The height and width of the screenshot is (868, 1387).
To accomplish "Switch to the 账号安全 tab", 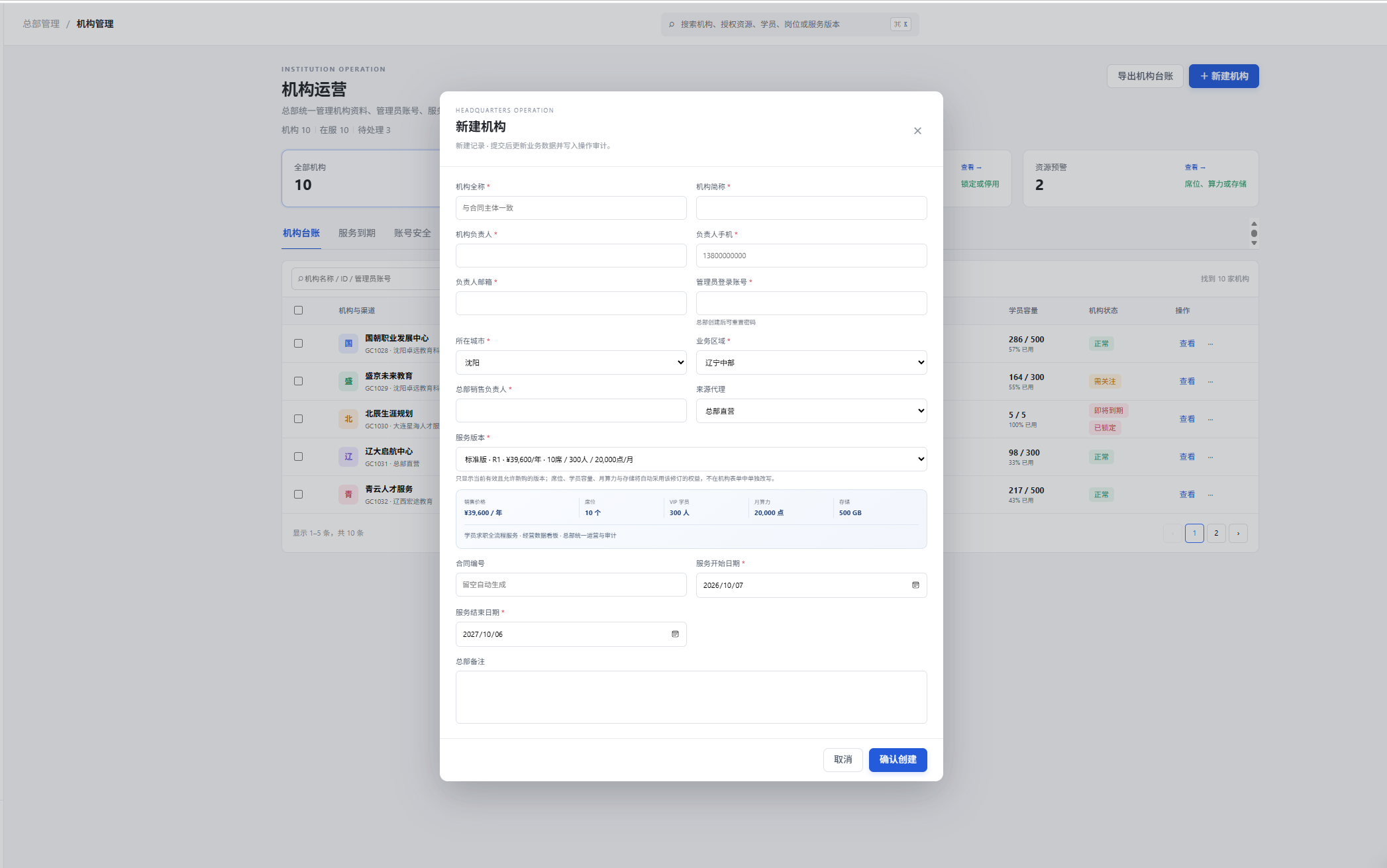I will point(413,233).
